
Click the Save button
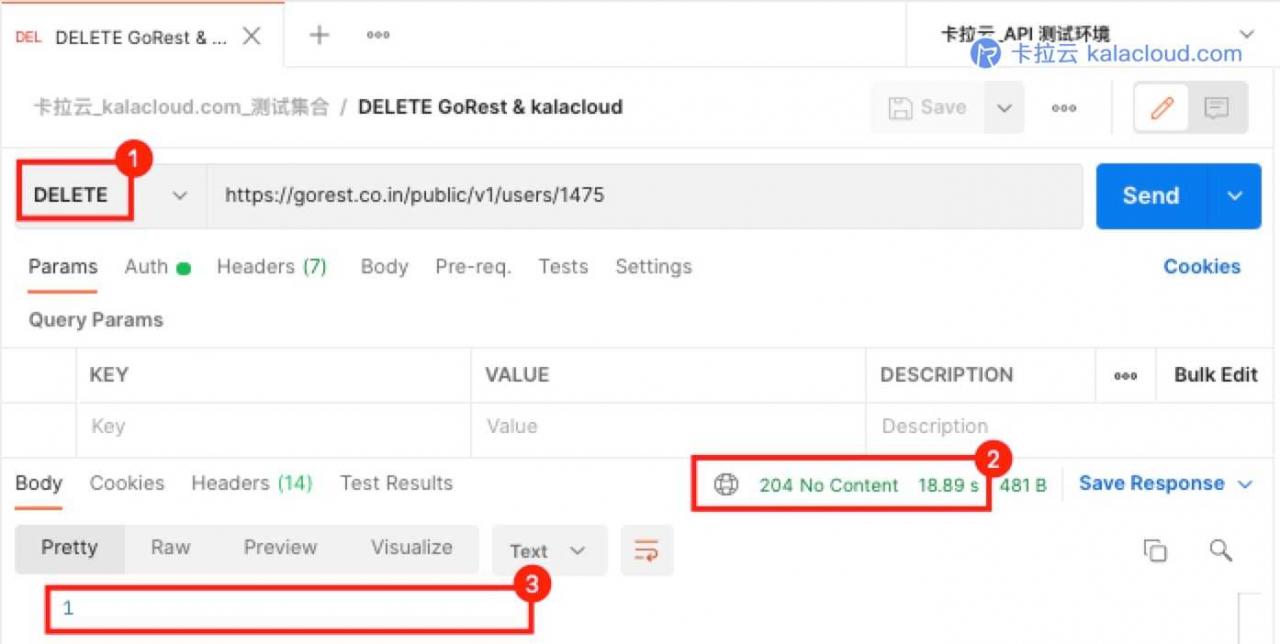928,108
